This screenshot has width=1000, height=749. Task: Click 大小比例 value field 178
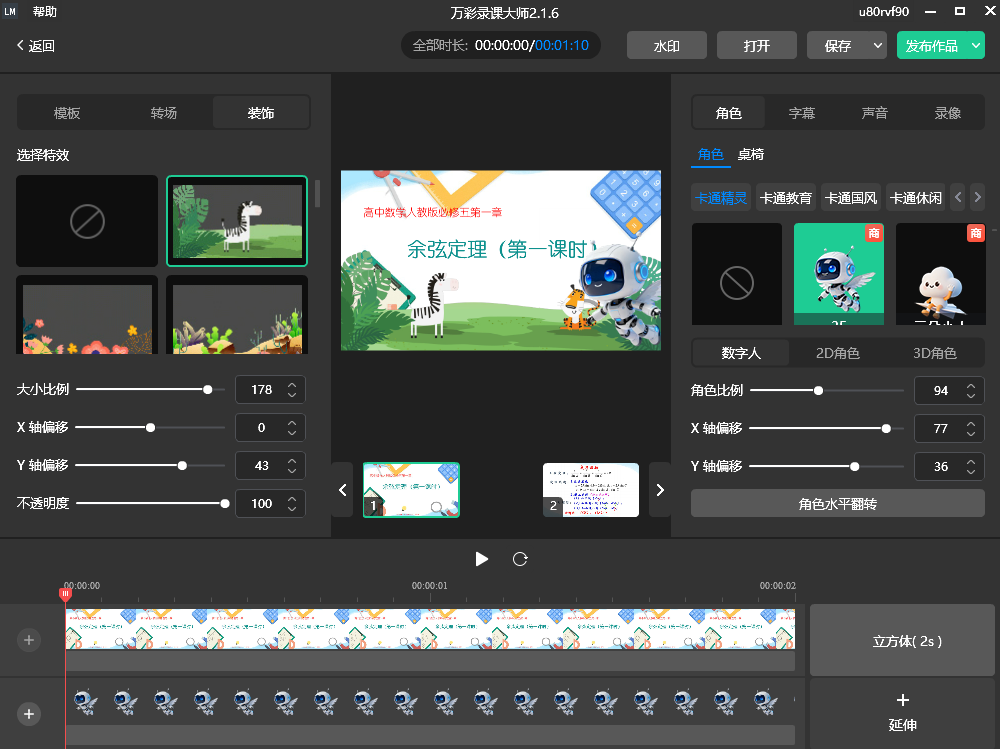[261, 390]
